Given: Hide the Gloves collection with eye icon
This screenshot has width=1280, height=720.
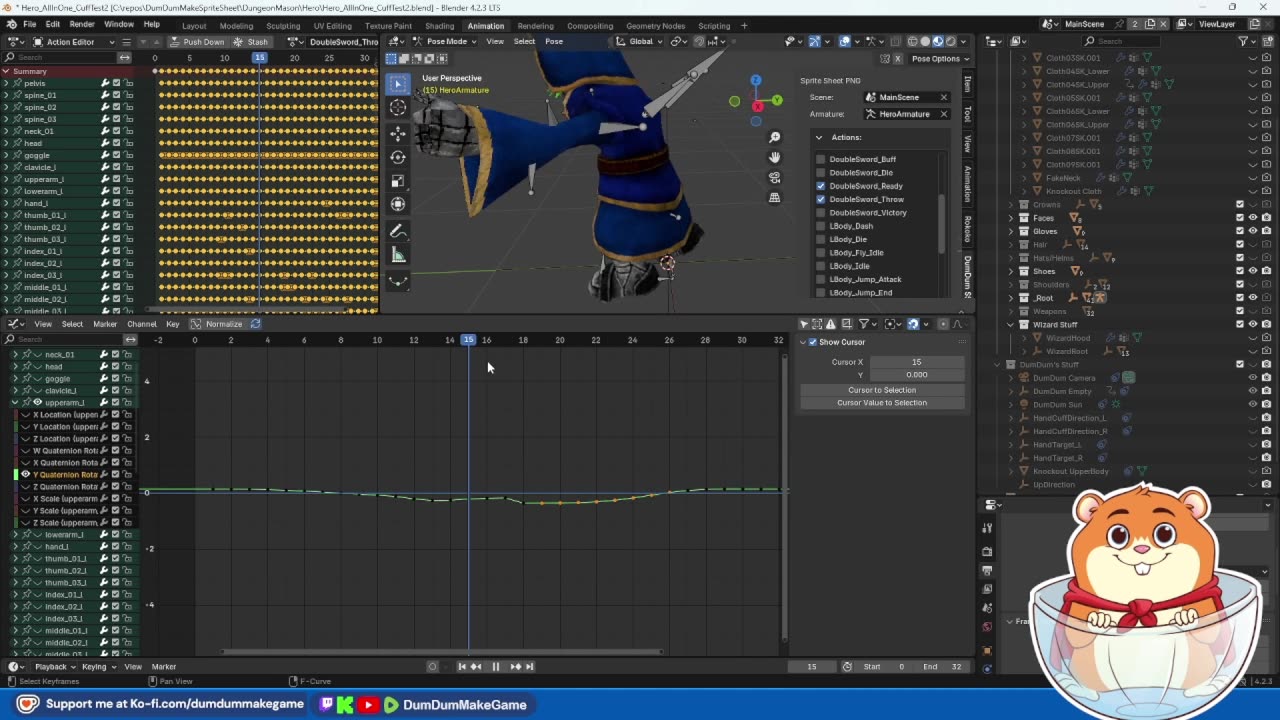Looking at the screenshot, I should tap(1253, 231).
